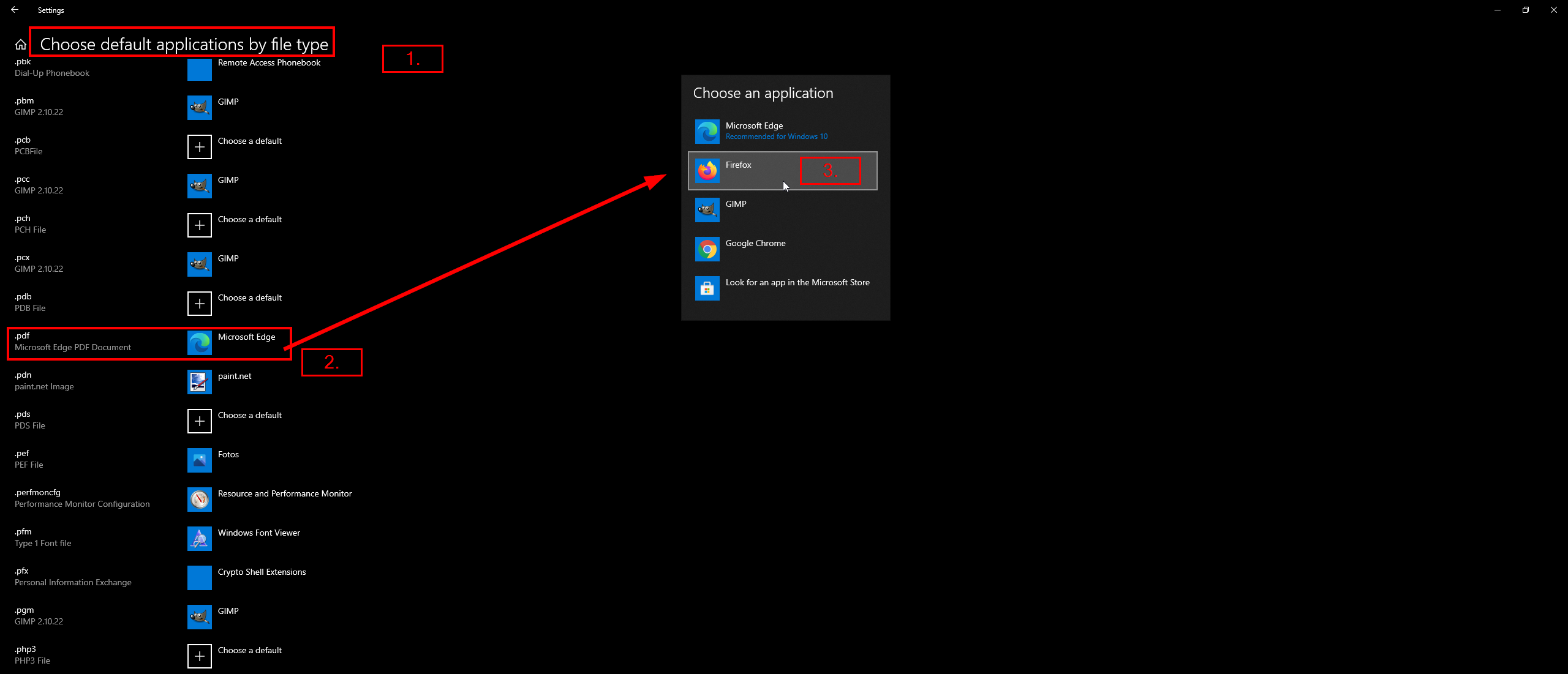The width and height of the screenshot is (1568, 674).
Task: Choose a default for .pcb plus box
Action: [200, 147]
